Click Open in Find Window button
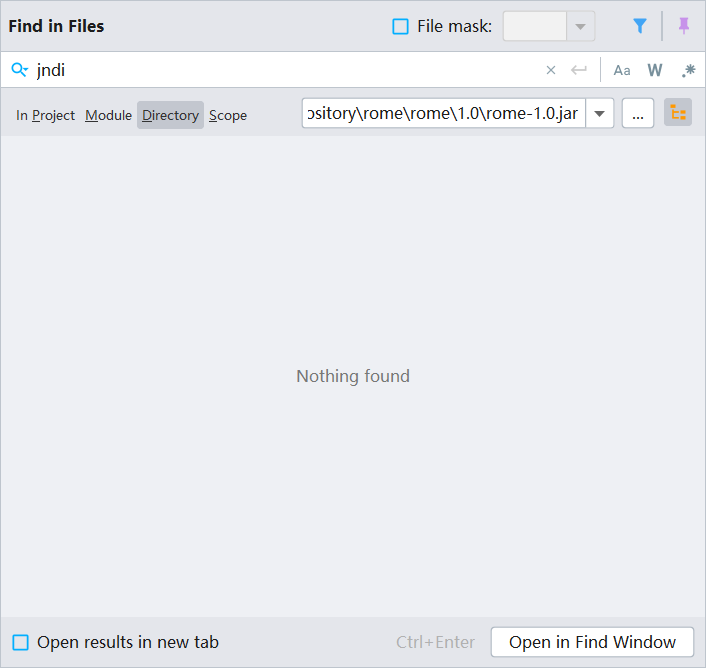 pyautogui.click(x=592, y=642)
